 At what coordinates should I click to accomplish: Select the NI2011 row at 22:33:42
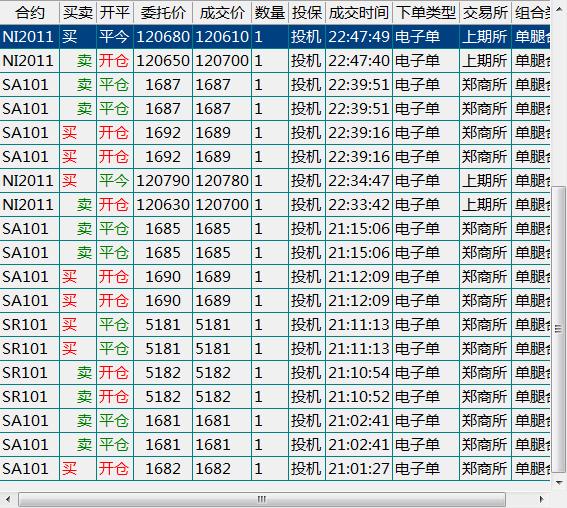coord(275,205)
